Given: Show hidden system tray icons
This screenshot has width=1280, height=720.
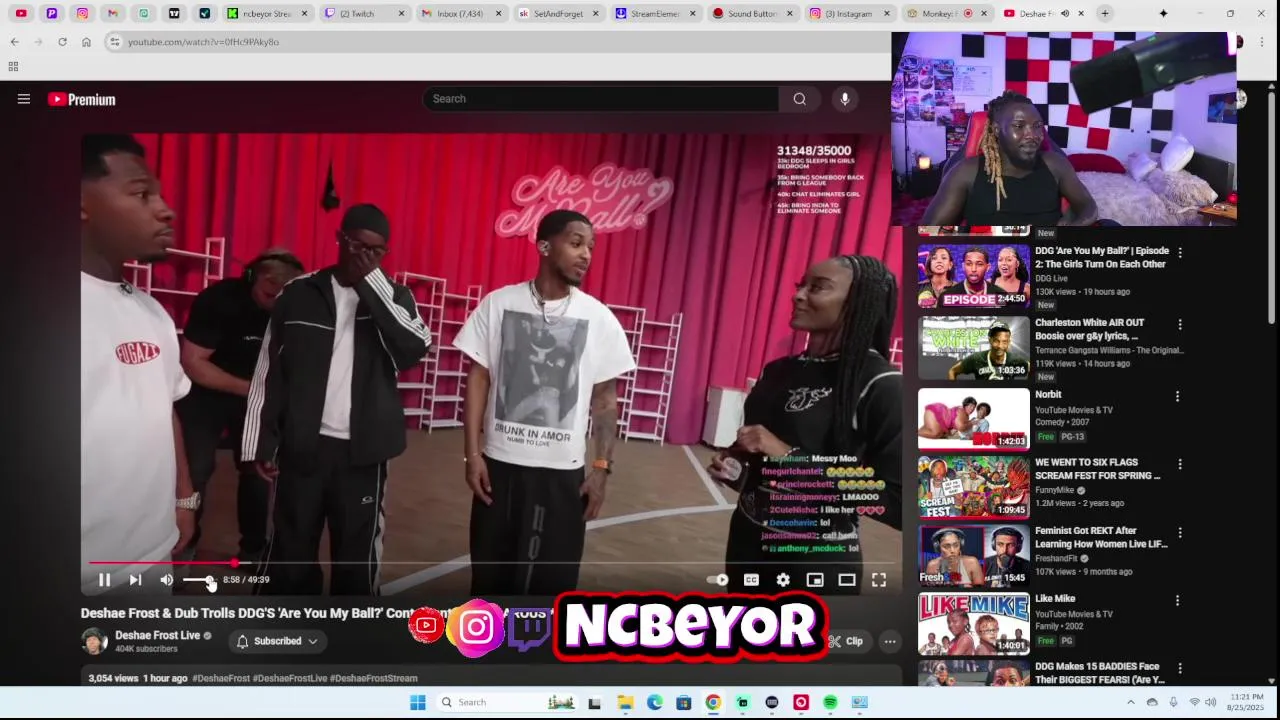Looking at the screenshot, I should pyautogui.click(x=1131, y=702).
